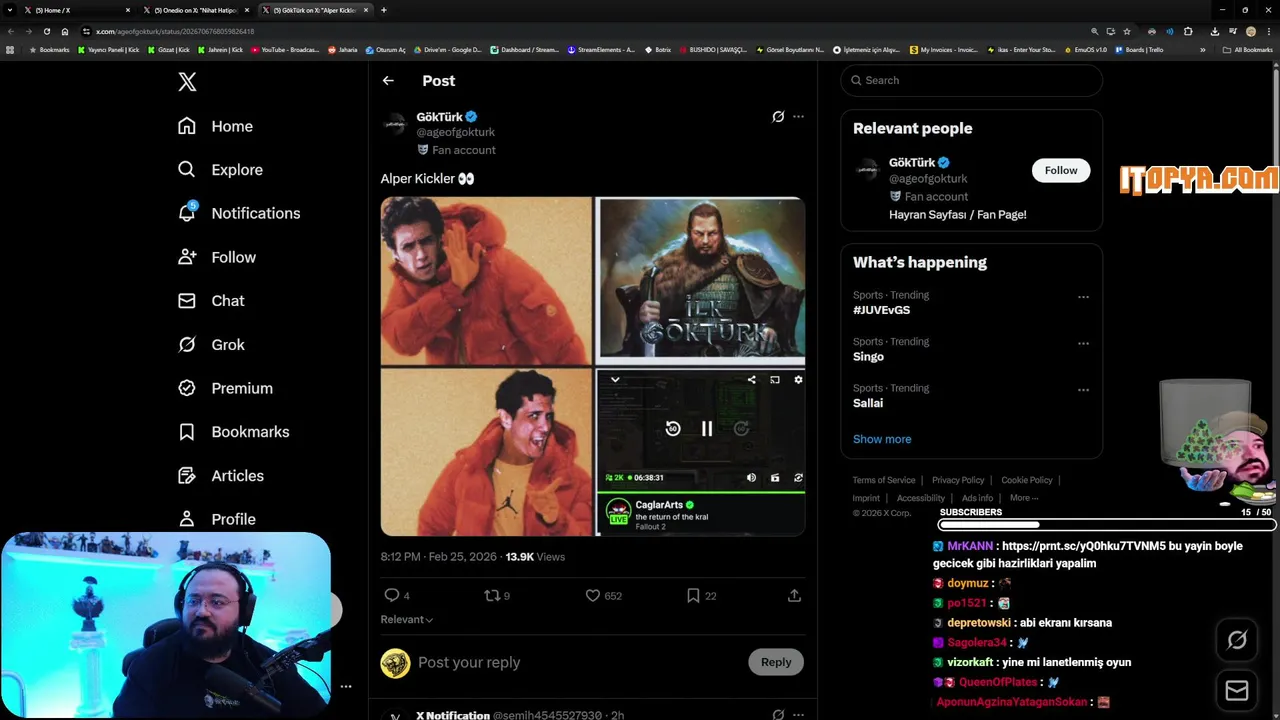
Task: Open the All Bookmarks folder
Action: tap(1247, 49)
